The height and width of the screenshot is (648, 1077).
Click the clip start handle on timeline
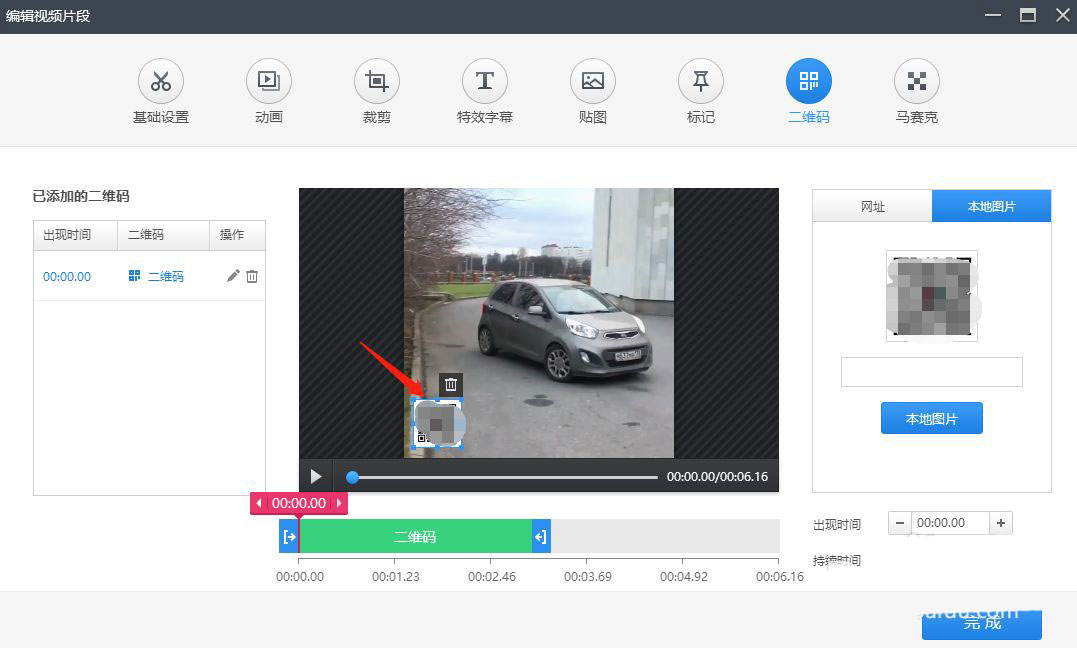289,536
